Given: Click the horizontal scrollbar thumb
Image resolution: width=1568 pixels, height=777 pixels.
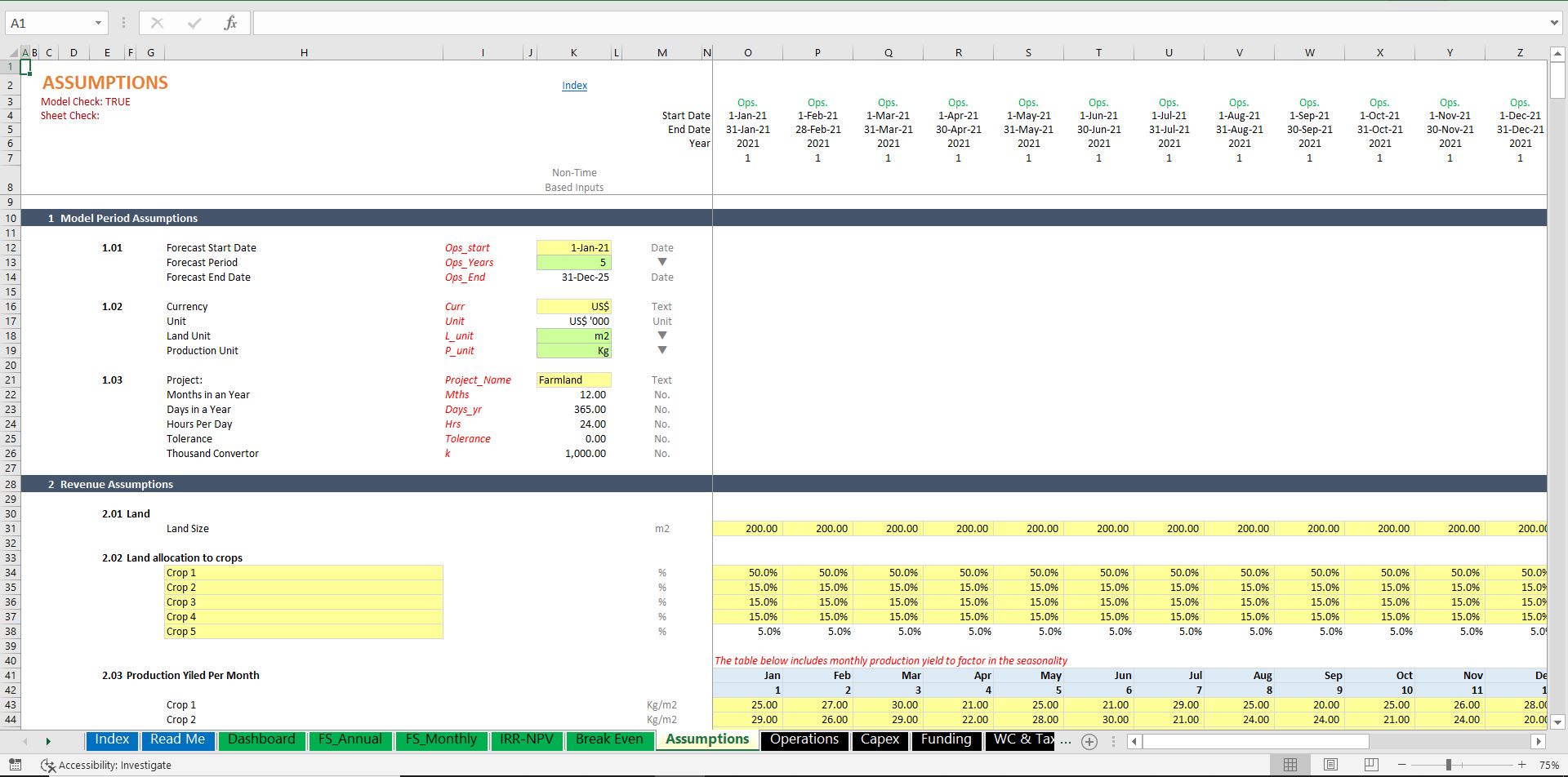Looking at the screenshot, I should click(1256, 741).
